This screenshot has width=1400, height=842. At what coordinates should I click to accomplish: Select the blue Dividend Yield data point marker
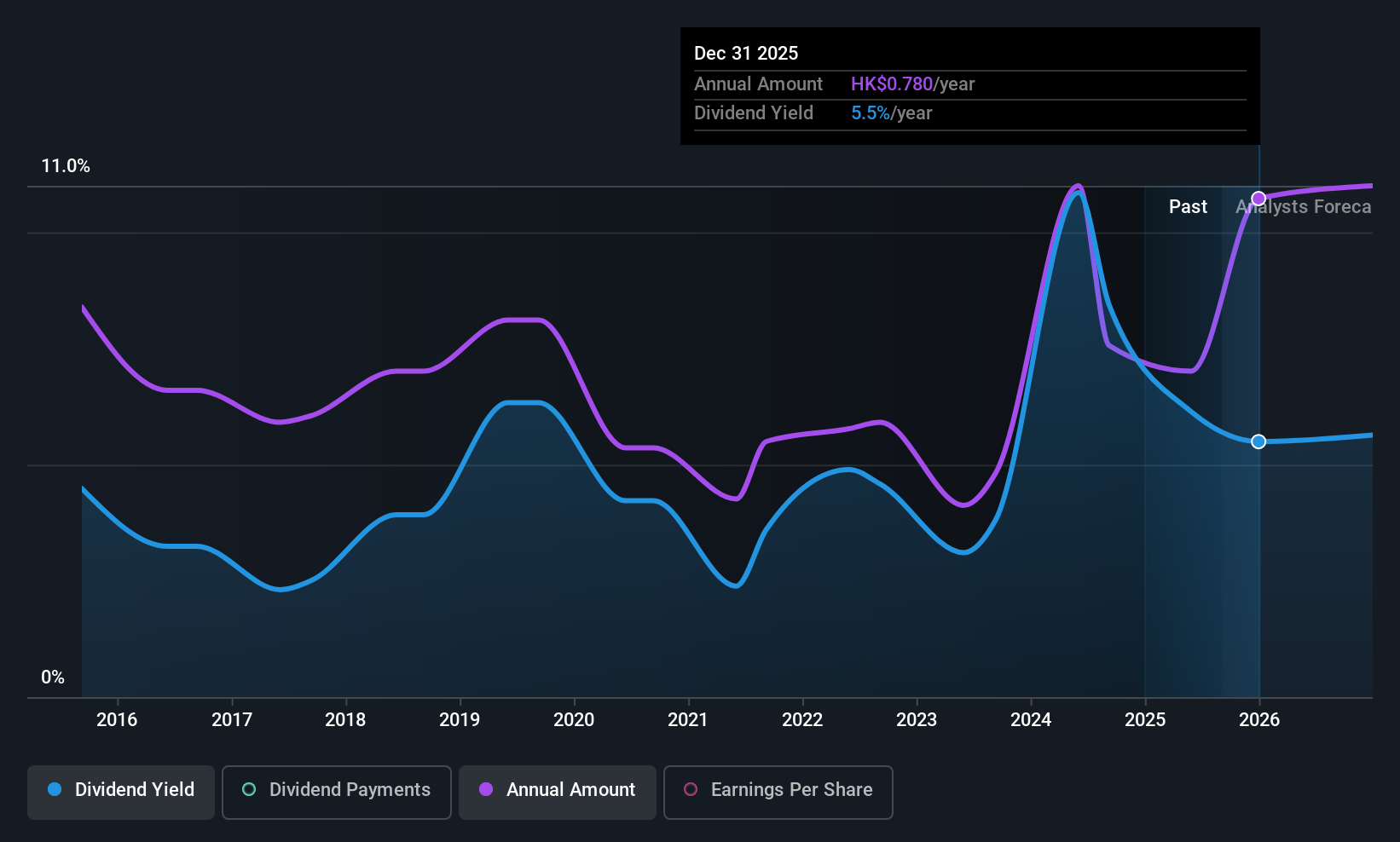click(x=1258, y=441)
